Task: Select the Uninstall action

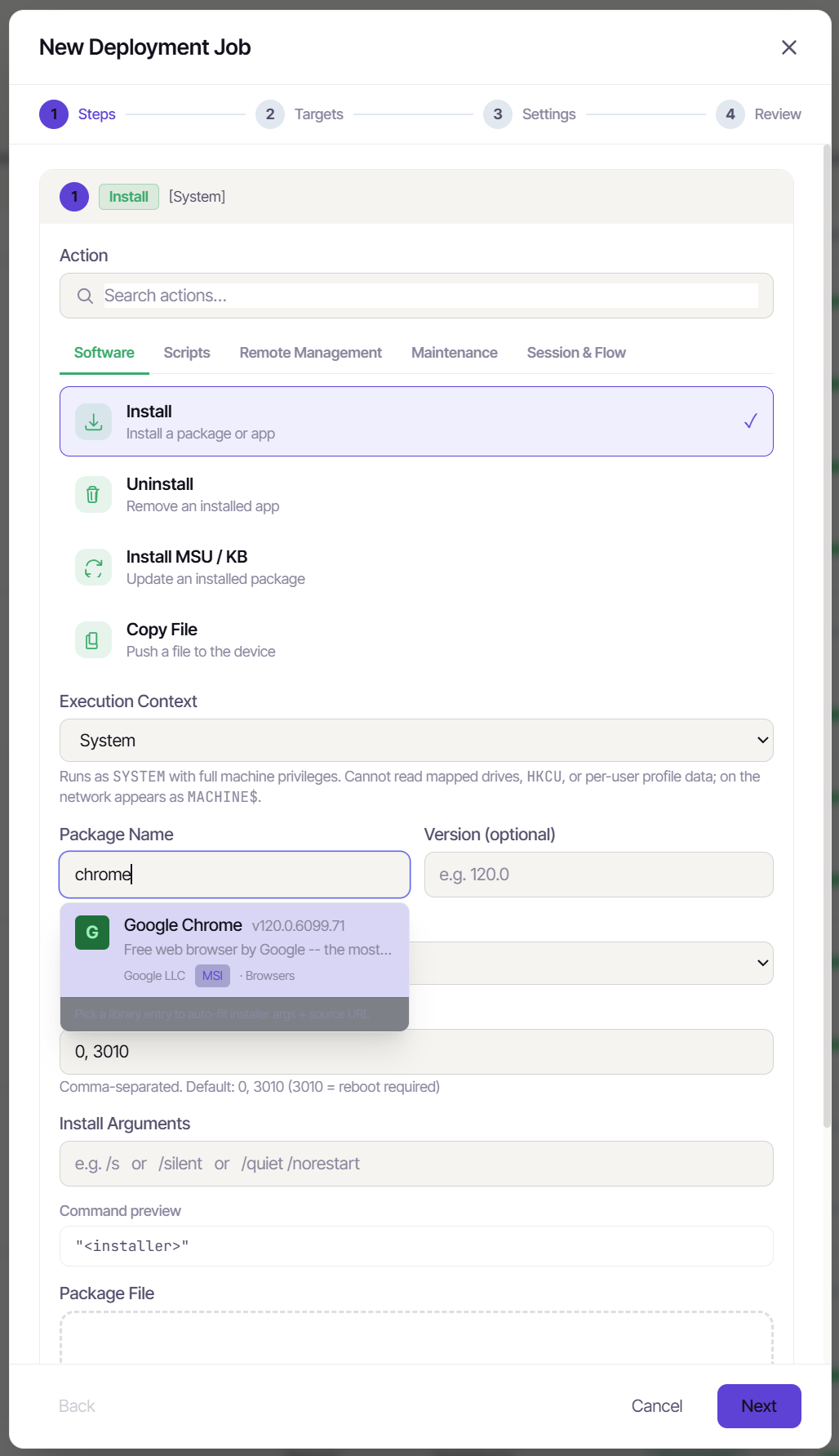Action: 416,494
